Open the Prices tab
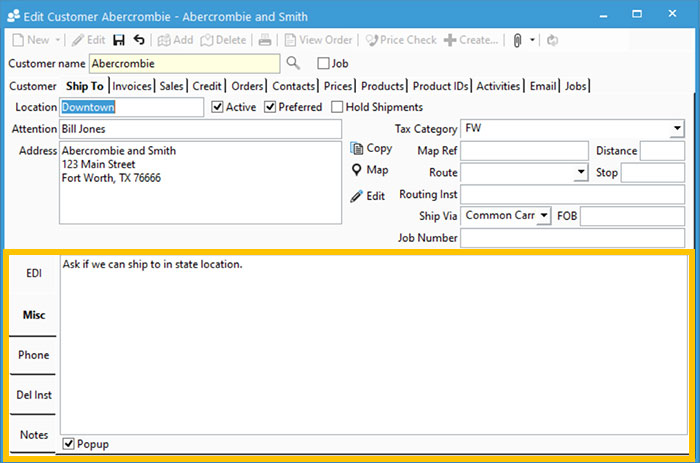 click(338, 86)
